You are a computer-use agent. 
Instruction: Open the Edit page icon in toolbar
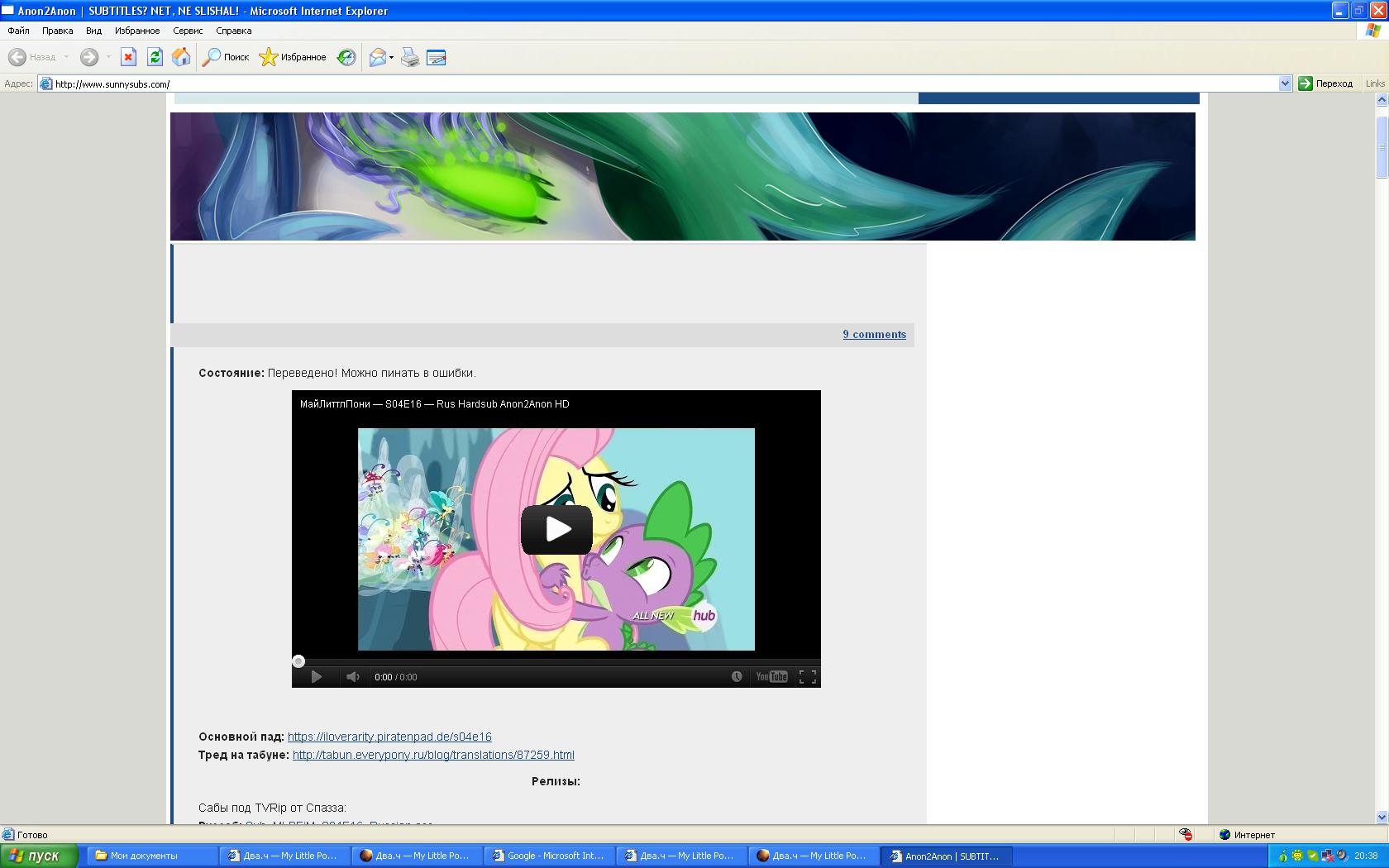point(437,57)
